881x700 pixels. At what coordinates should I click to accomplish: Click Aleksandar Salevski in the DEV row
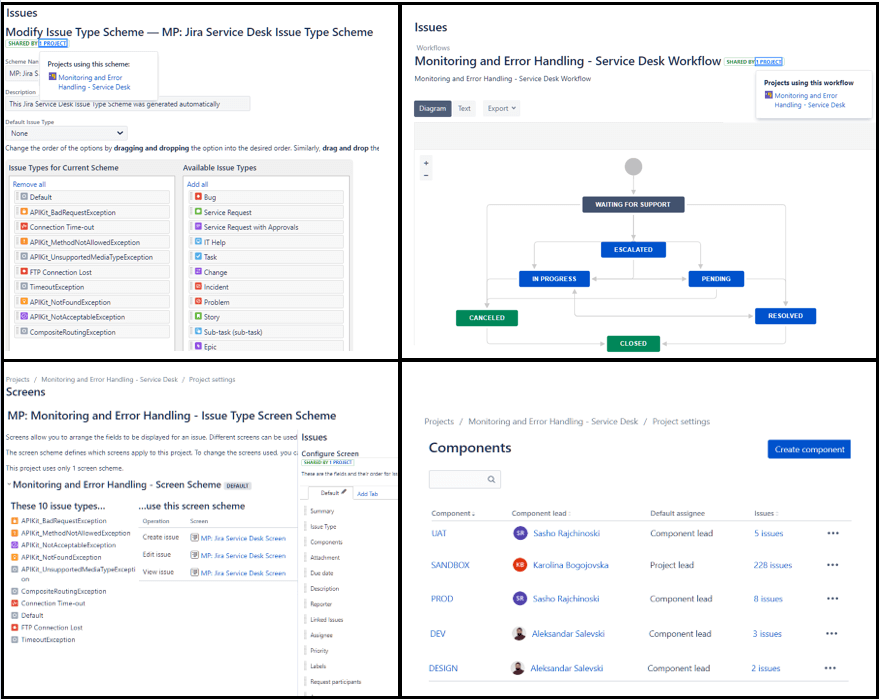point(568,634)
